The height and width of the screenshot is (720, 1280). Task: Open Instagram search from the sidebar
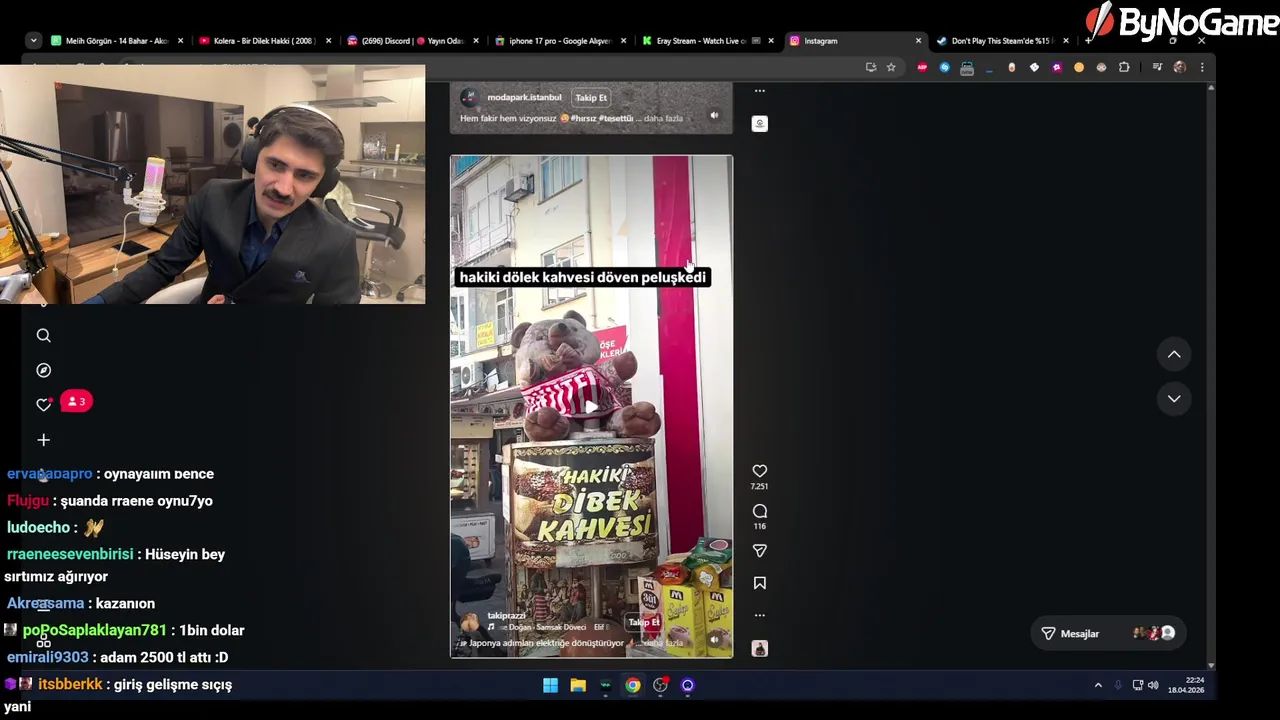pyautogui.click(x=43, y=336)
